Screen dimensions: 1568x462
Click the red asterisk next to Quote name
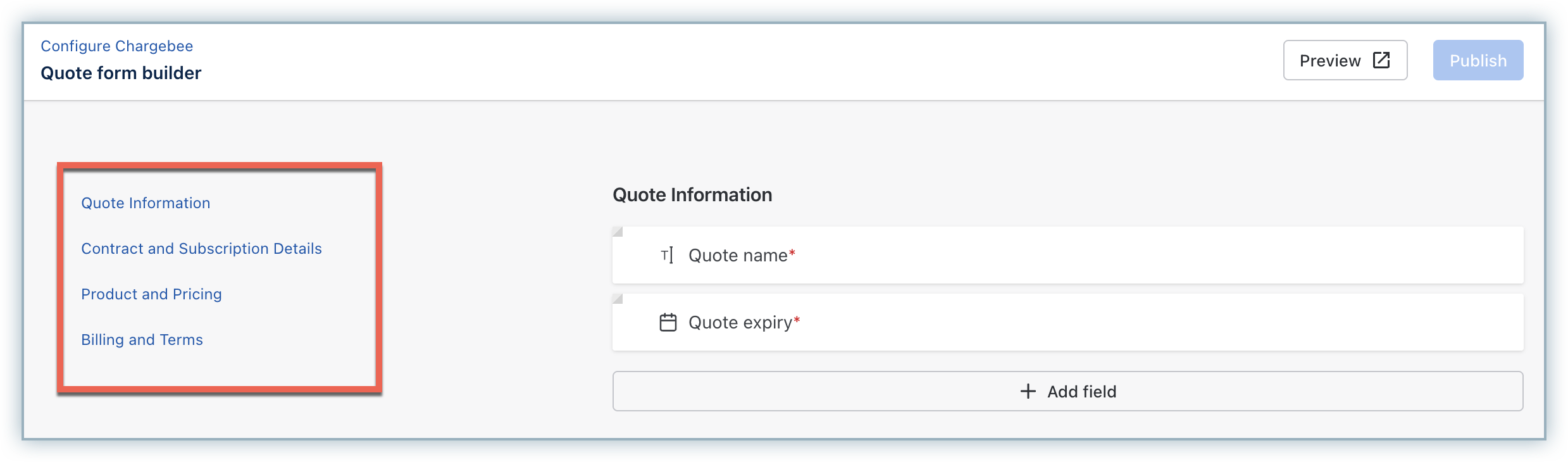(792, 253)
